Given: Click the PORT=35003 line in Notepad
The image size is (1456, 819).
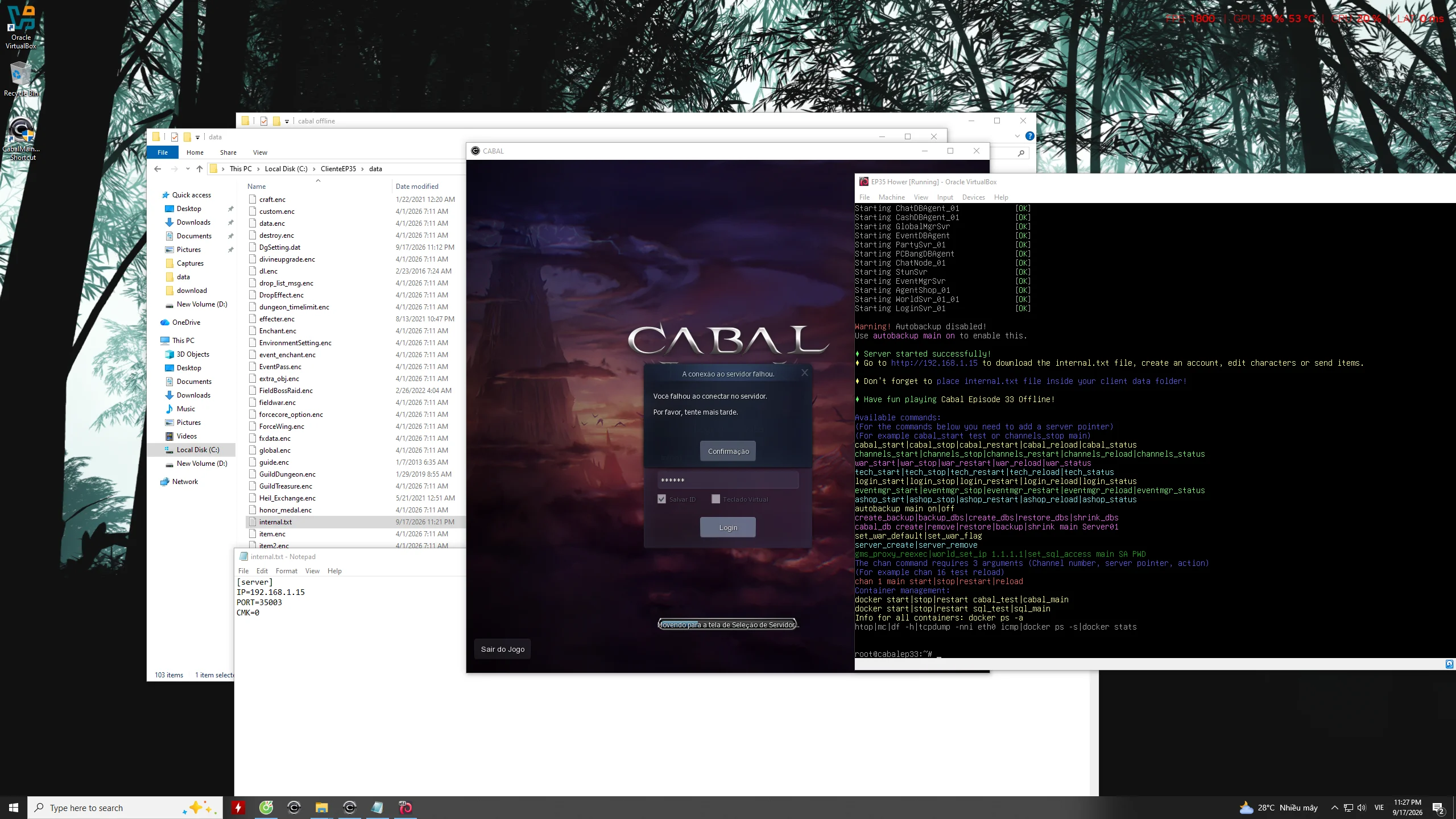Looking at the screenshot, I should [259, 602].
